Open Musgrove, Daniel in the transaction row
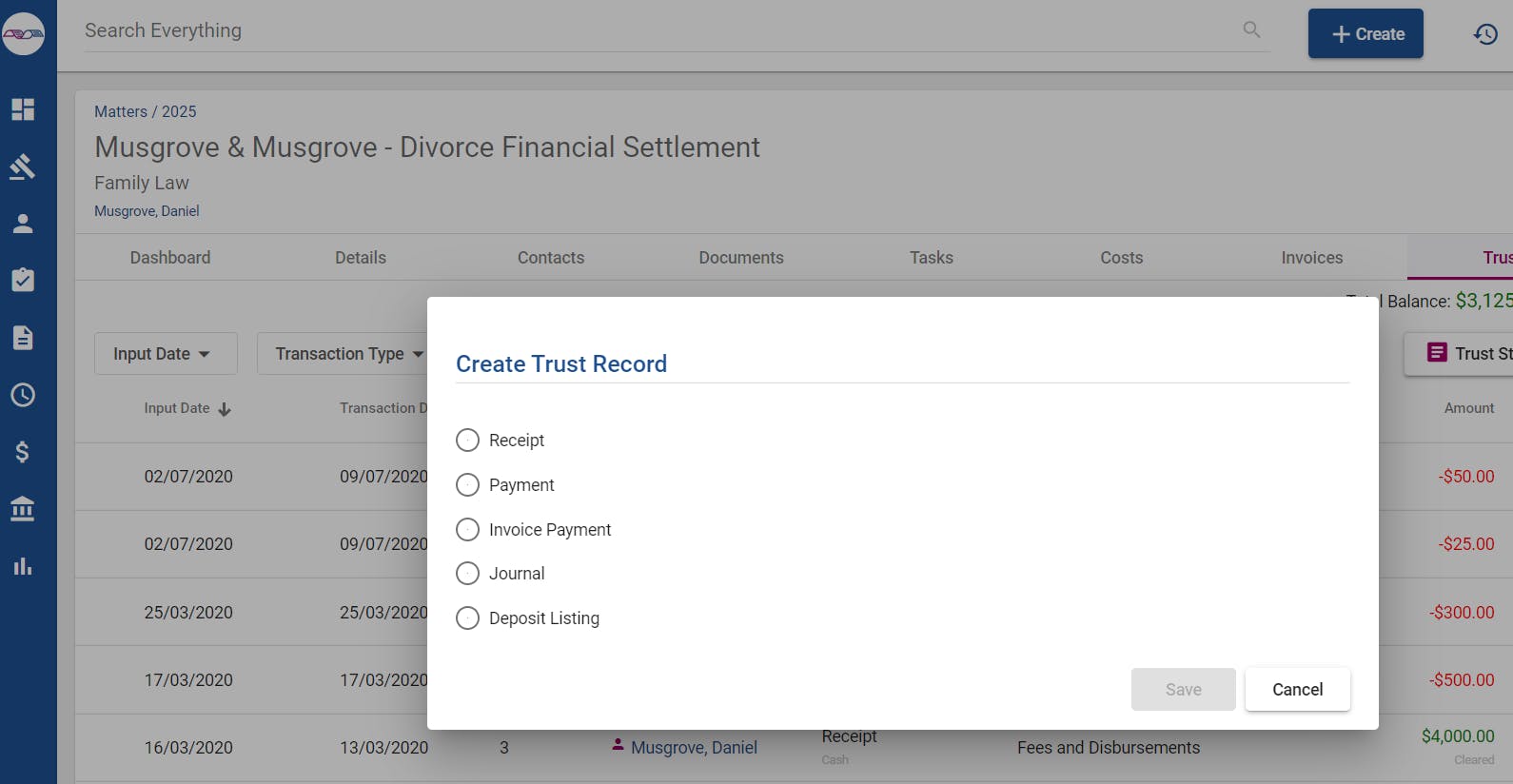This screenshot has height=784, width=1513. (694, 748)
